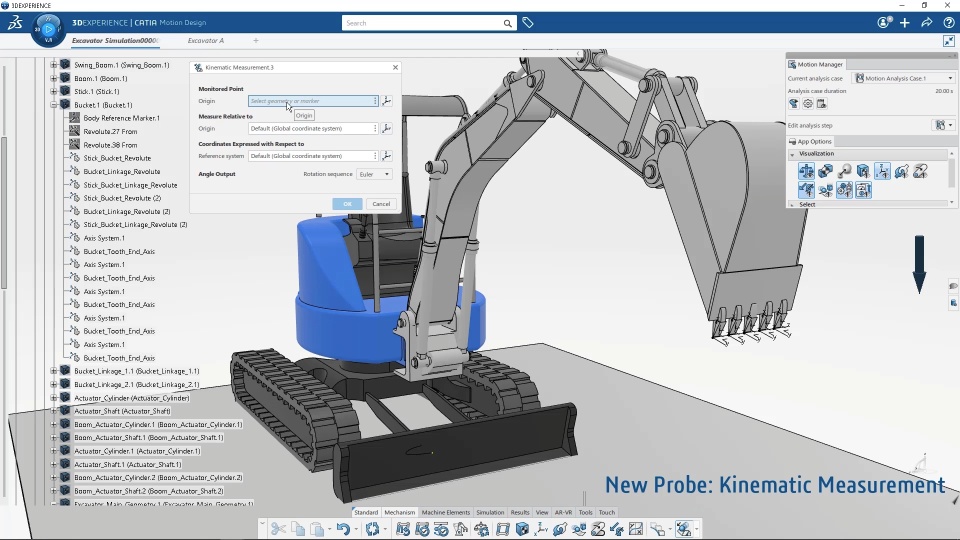Image resolution: width=960 pixels, height=540 pixels.
Task: Click the Paste clipboard icon
Action: pos(317,529)
